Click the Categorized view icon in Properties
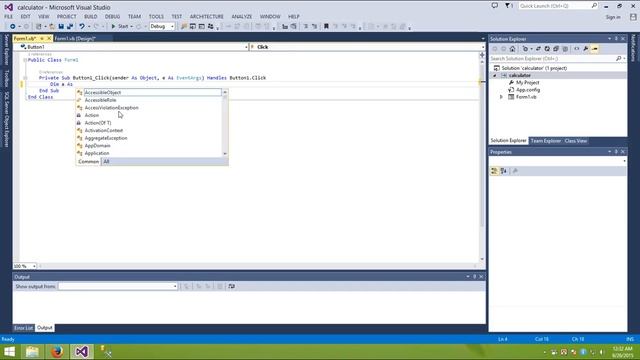The height and width of the screenshot is (360, 640). [494, 171]
